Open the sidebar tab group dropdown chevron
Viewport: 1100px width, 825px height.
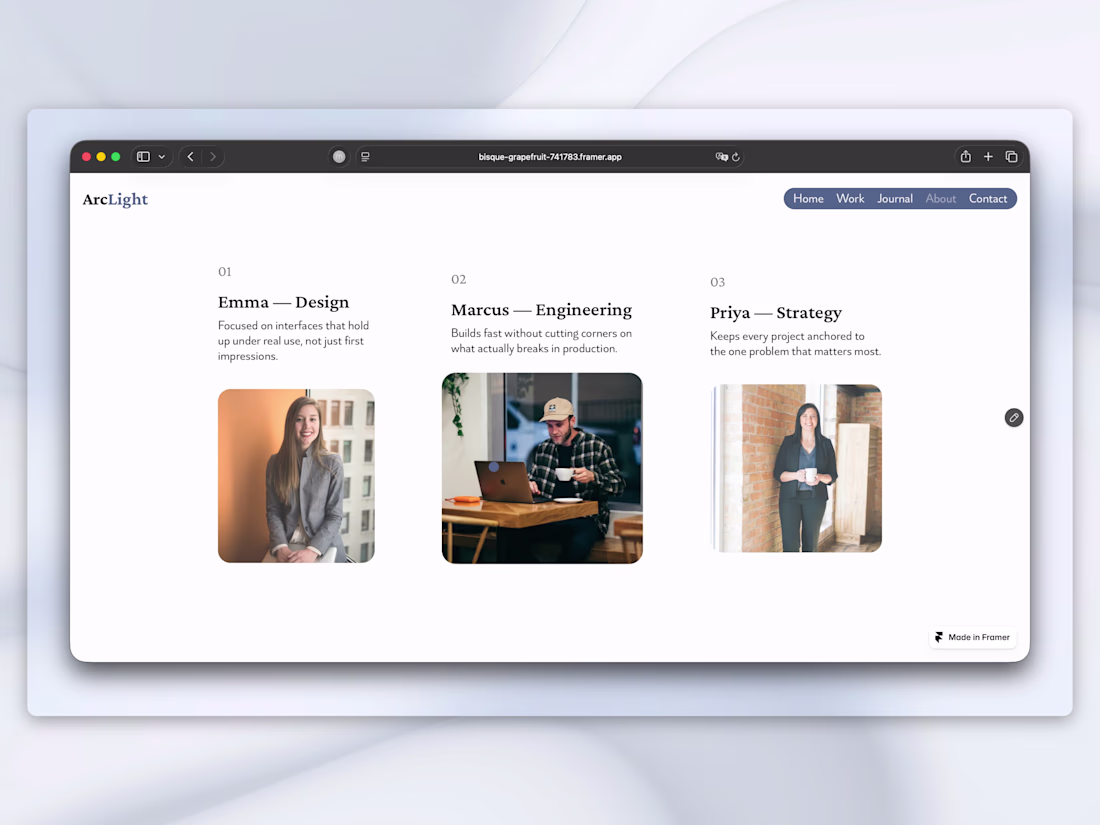162,156
